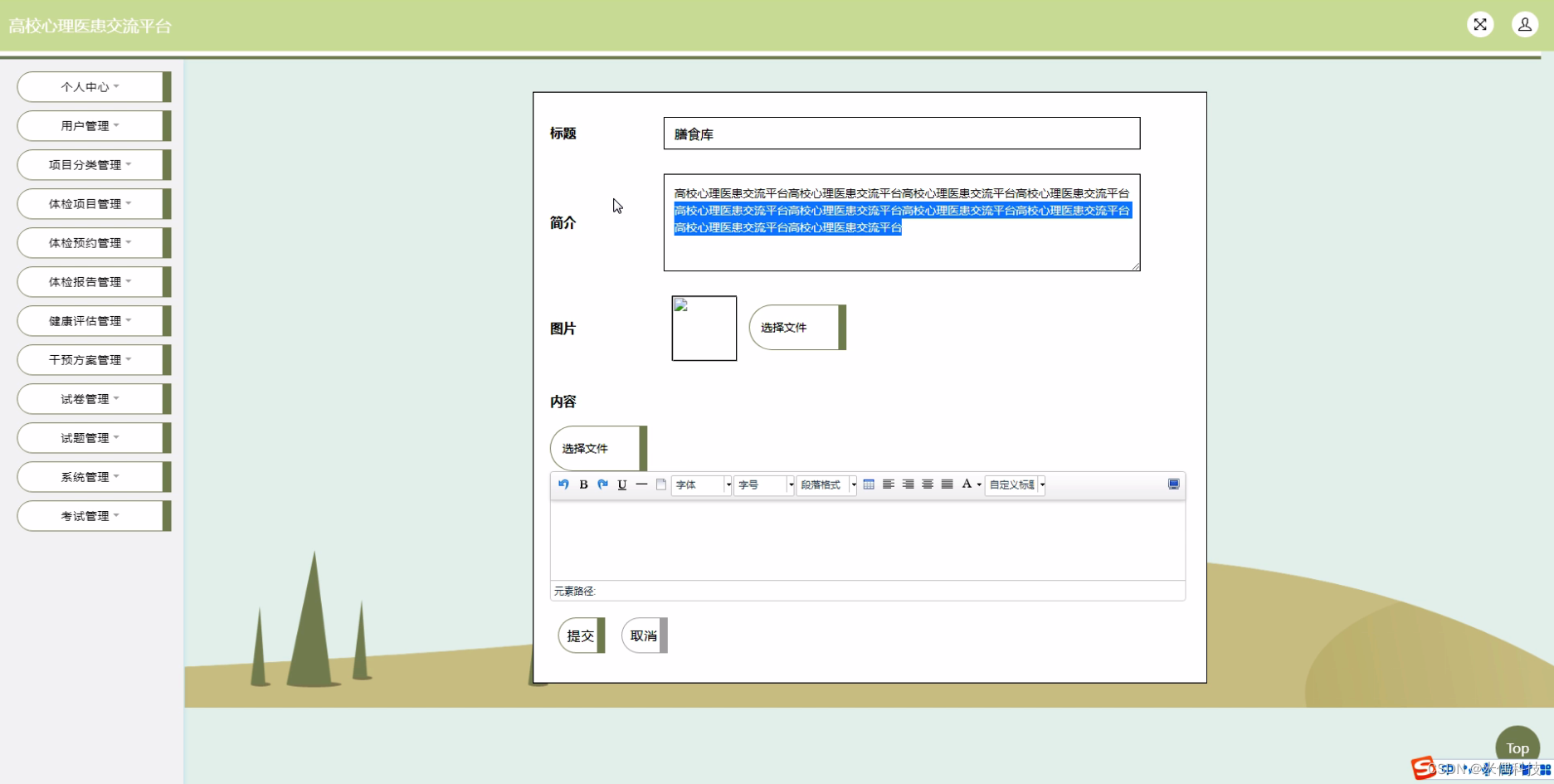Click the 取消 cancel button
The width and height of the screenshot is (1554, 784).
coord(644,635)
